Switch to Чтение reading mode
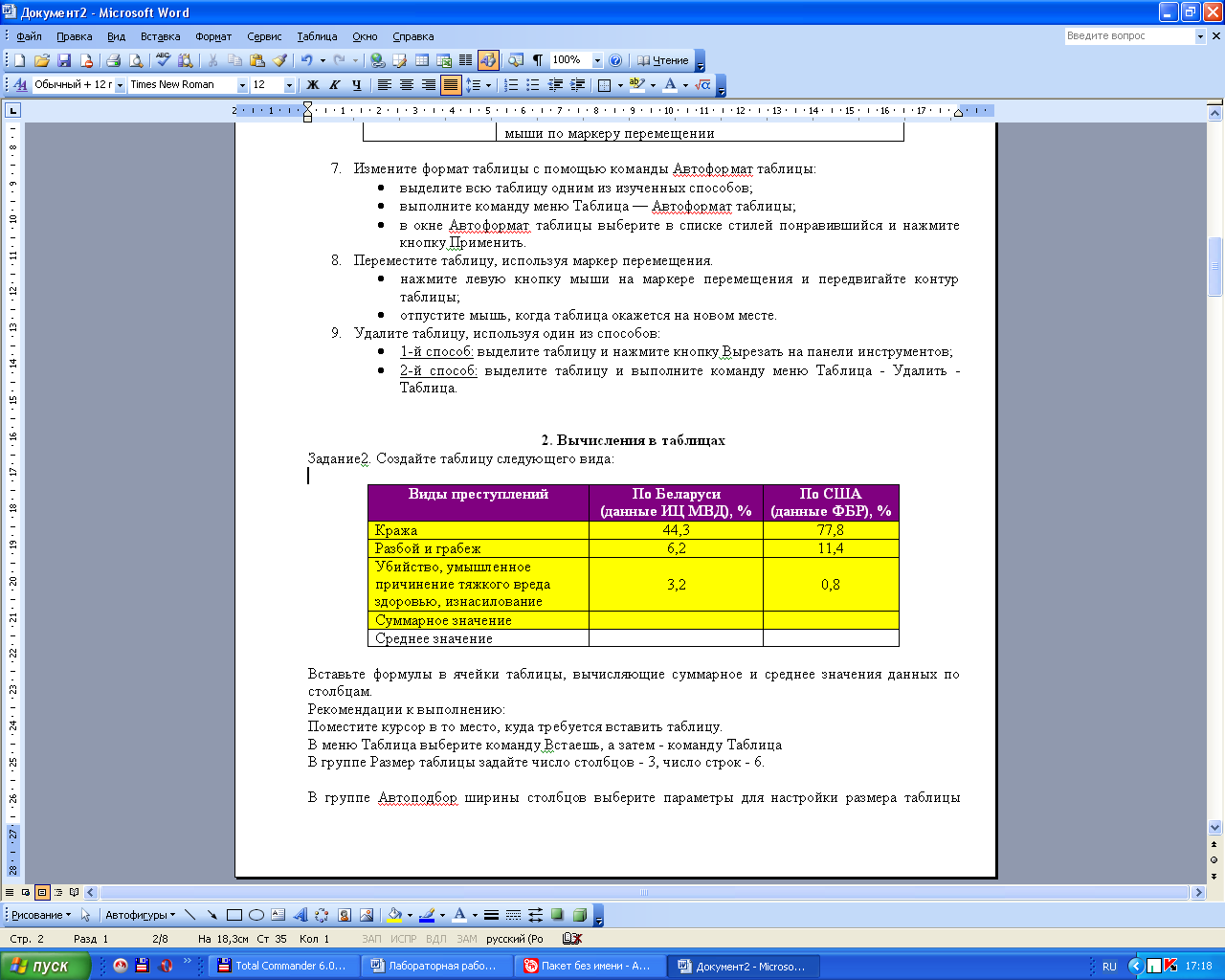Viewport: 1225px width, 980px height. click(663, 60)
